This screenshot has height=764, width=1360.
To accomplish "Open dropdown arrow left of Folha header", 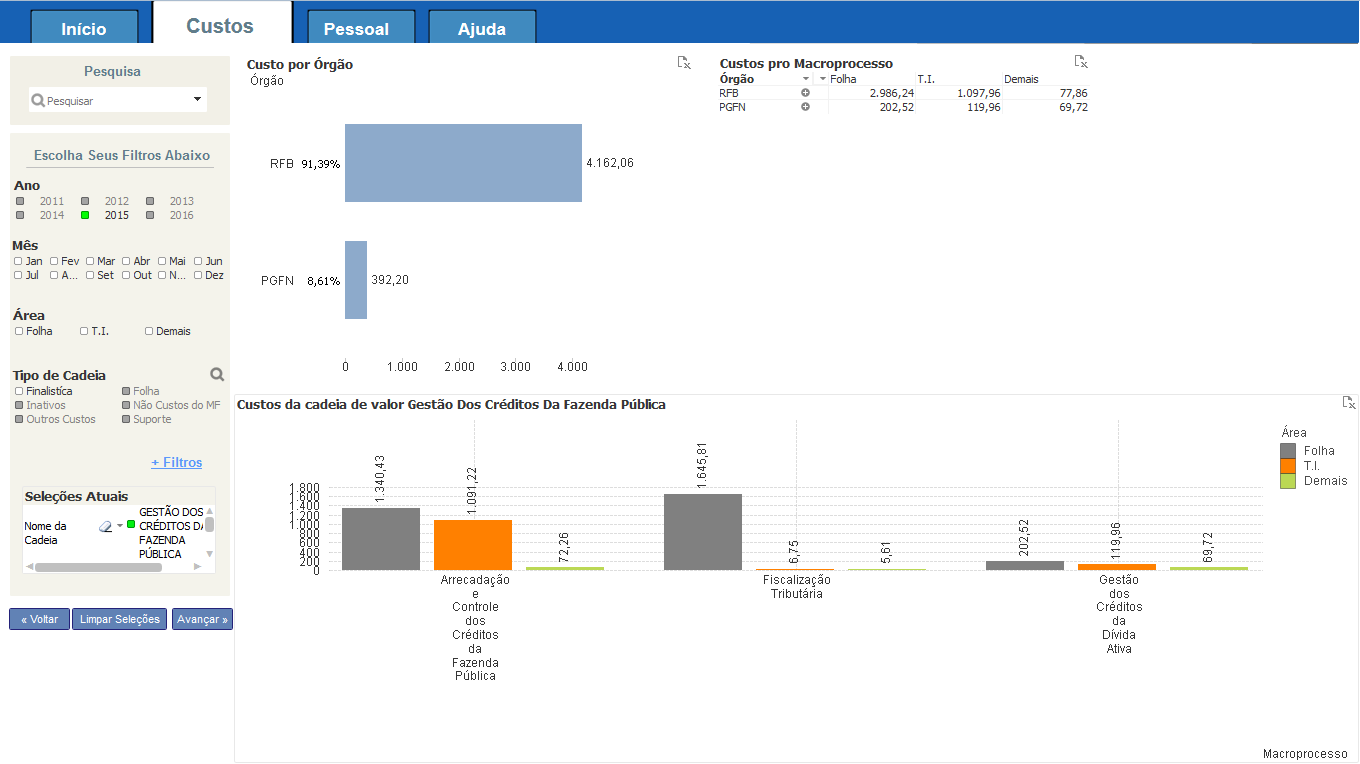I will coord(823,79).
